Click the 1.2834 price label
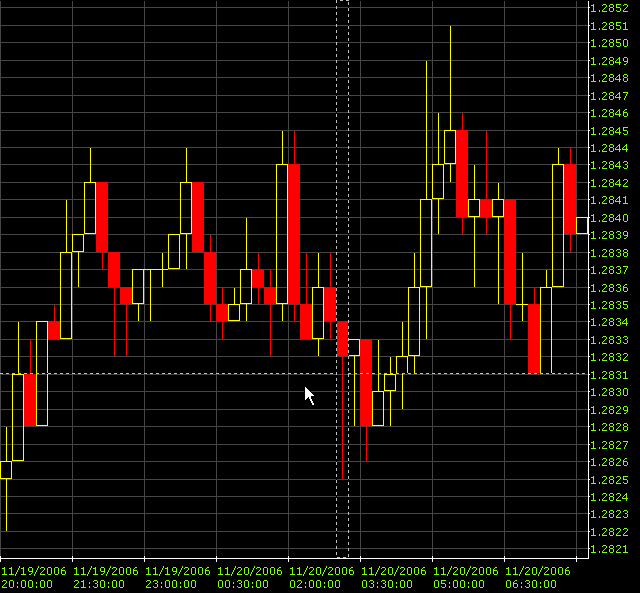 (x=609, y=322)
